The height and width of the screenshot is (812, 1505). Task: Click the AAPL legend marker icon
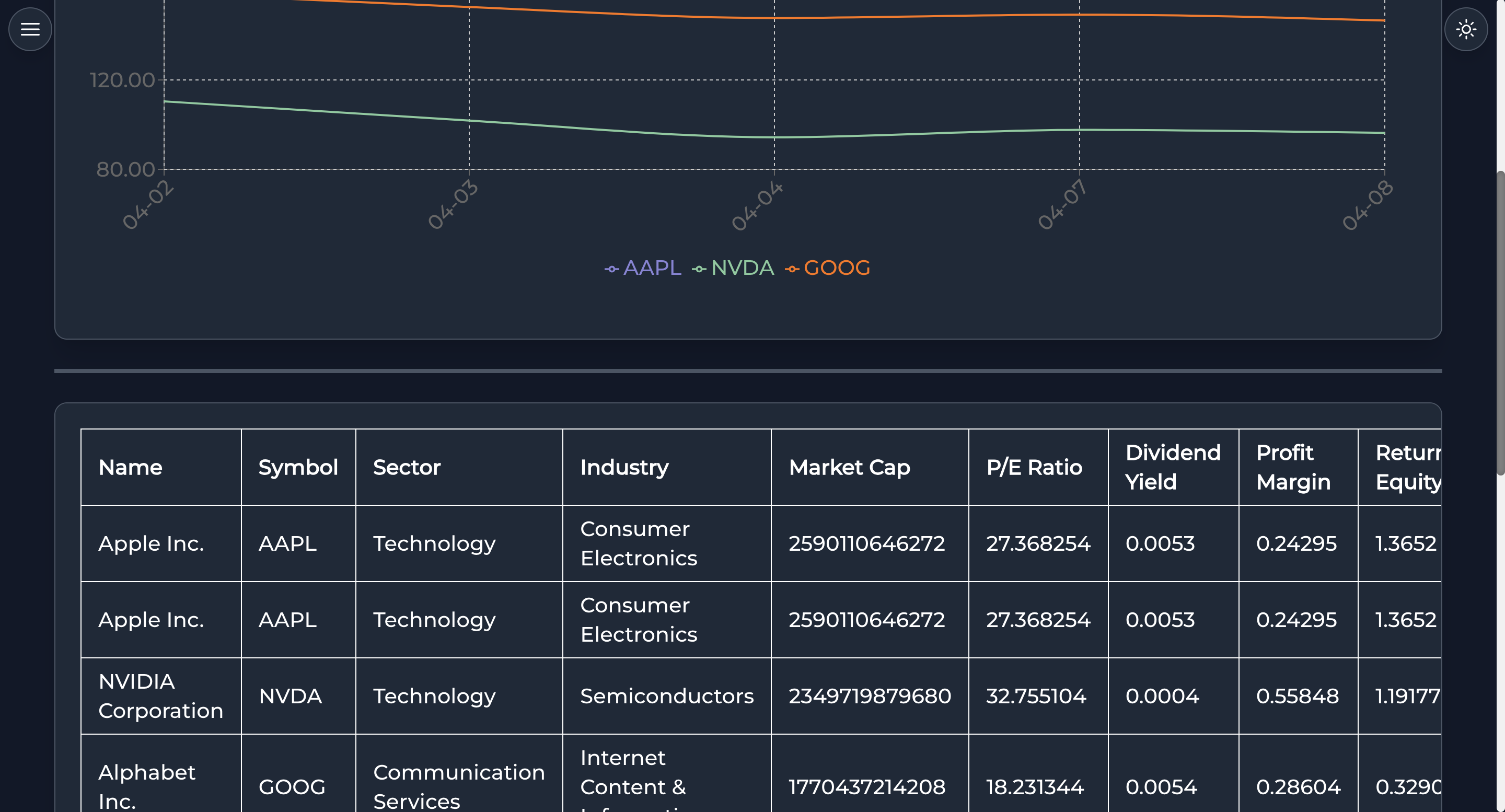611,268
